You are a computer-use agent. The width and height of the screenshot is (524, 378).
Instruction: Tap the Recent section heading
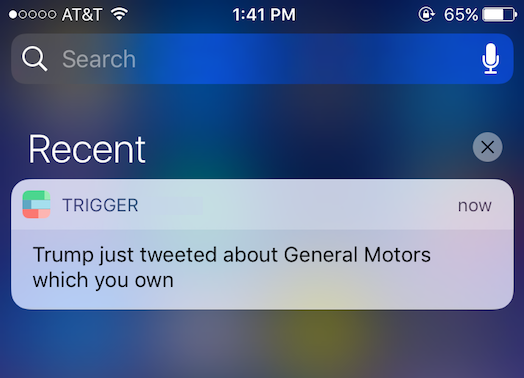pyautogui.click(x=87, y=149)
